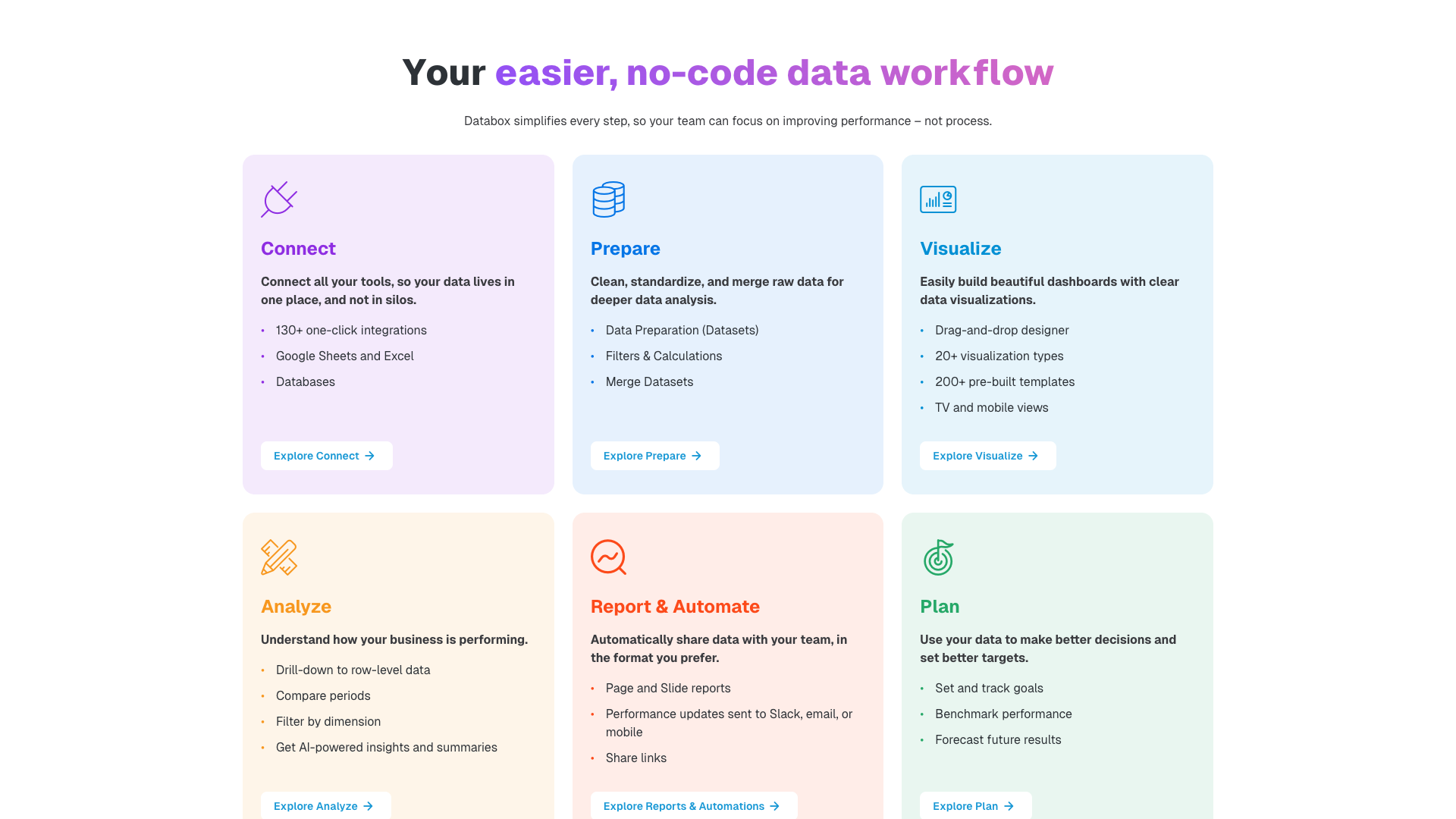Click the Visualize dashboard chart icon
Screen dimensions: 1456x819
click(938, 199)
